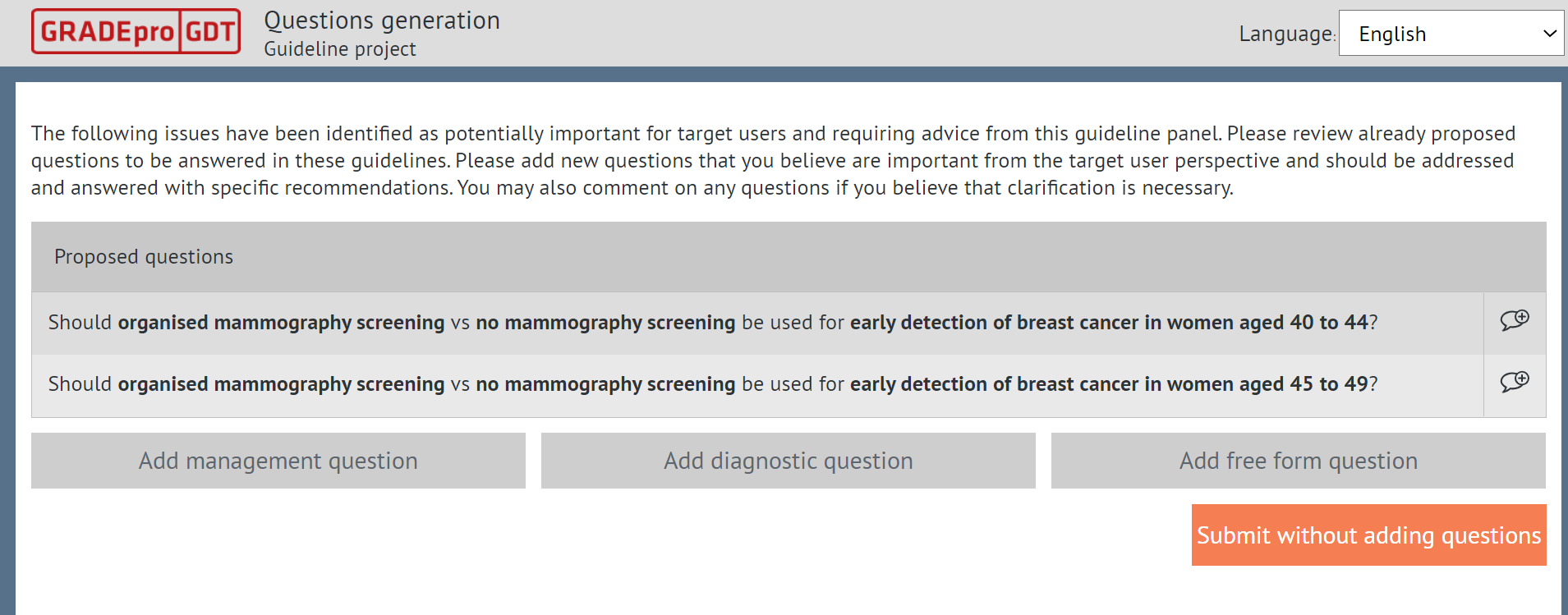Click Submit without adding questions
Image resolution: width=1568 pixels, height=615 pixels.
[x=1368, y=535]
